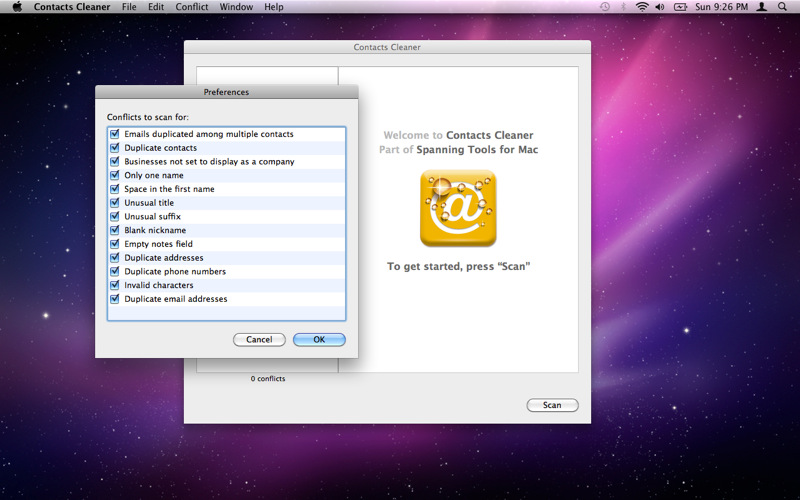Open the Wi-Fi status menu
This screenshot has width=800, height=500.
[642, 7]
